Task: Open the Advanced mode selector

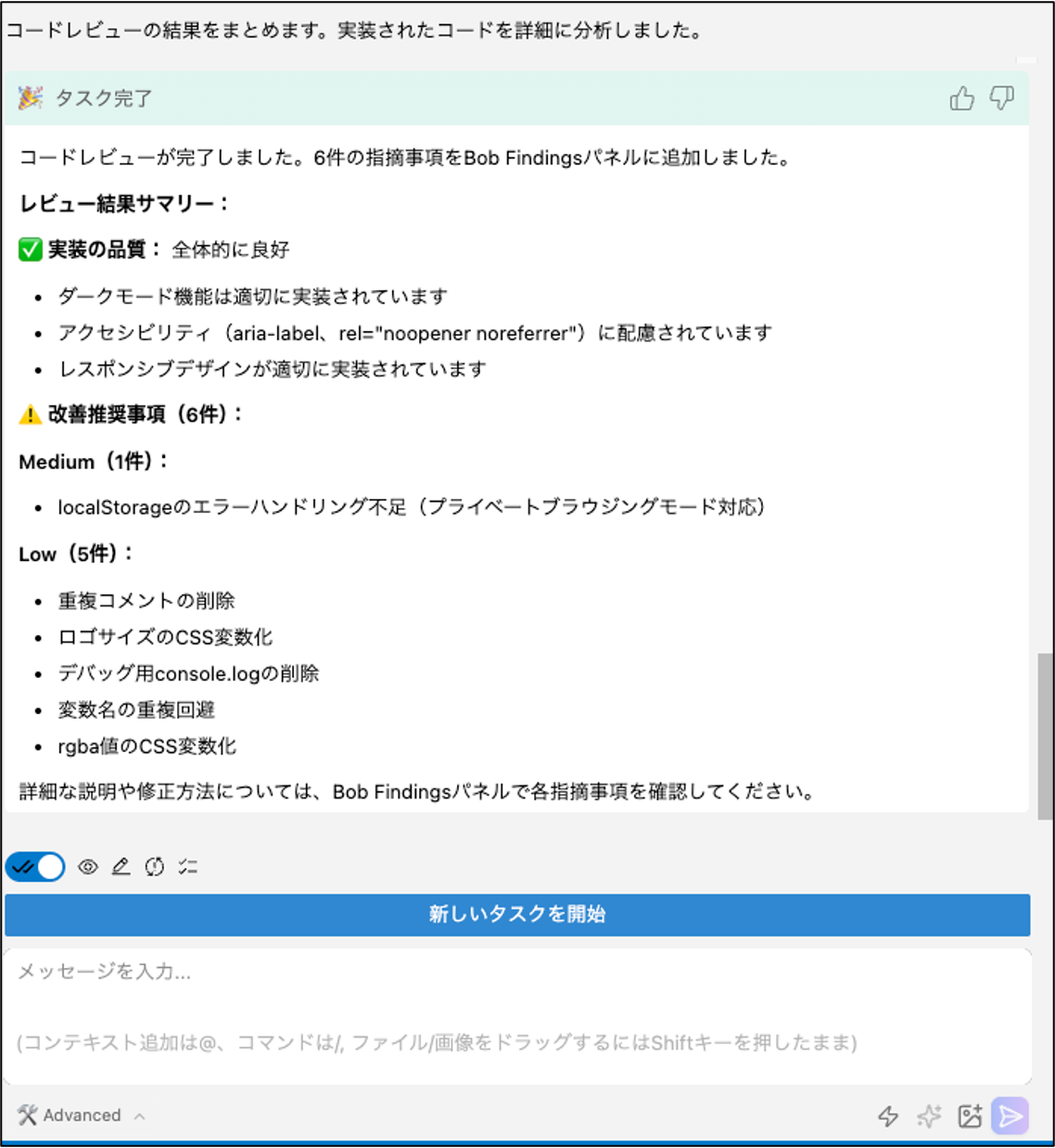Action: (x=82, y=1116)
